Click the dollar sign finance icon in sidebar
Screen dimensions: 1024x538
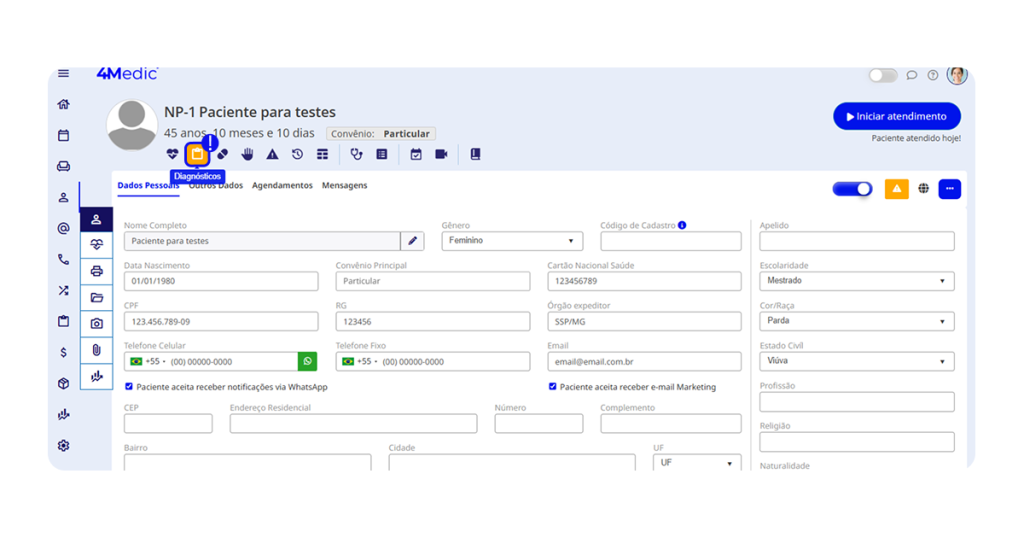click(x=64, y=352)
